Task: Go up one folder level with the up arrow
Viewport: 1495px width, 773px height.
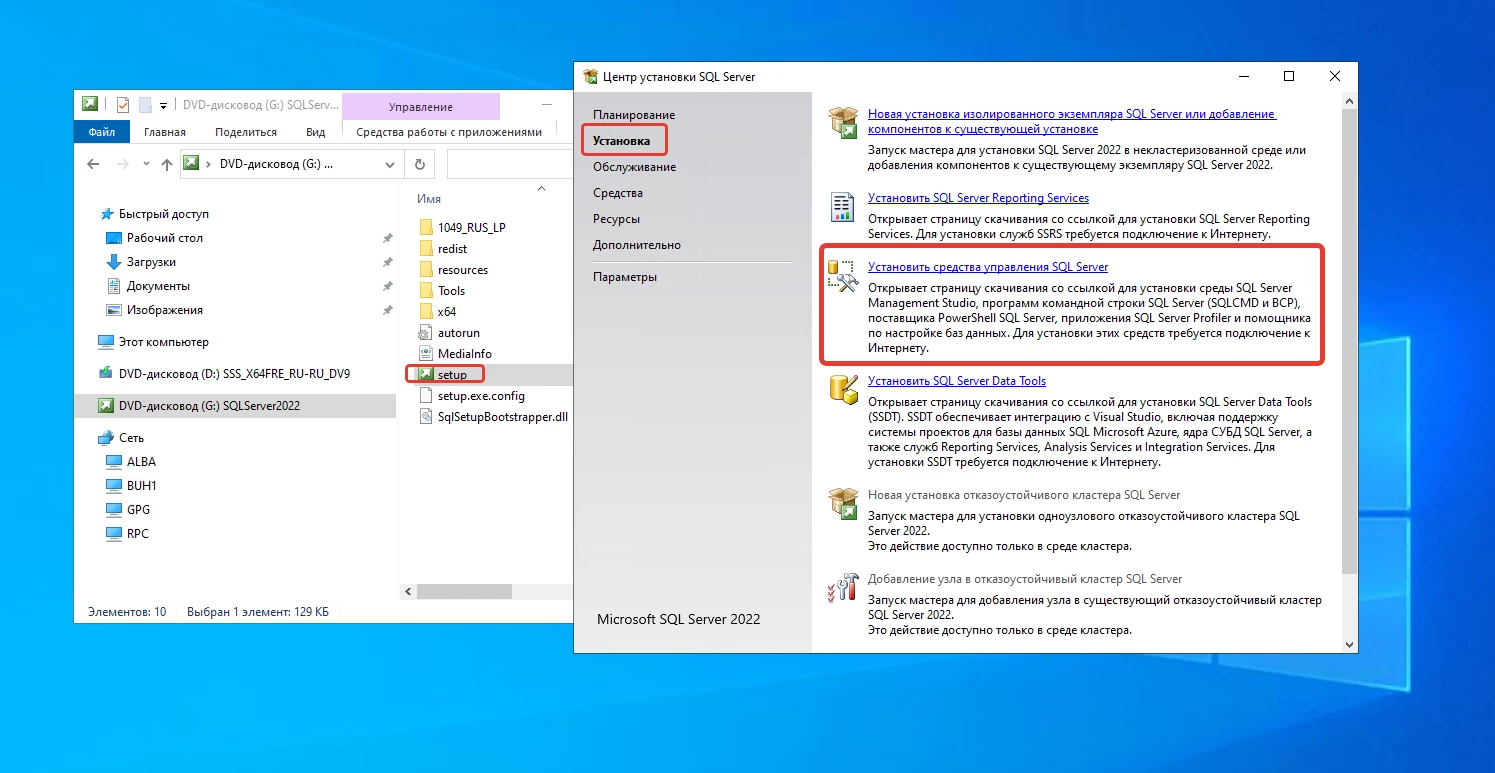Action: 167,165
